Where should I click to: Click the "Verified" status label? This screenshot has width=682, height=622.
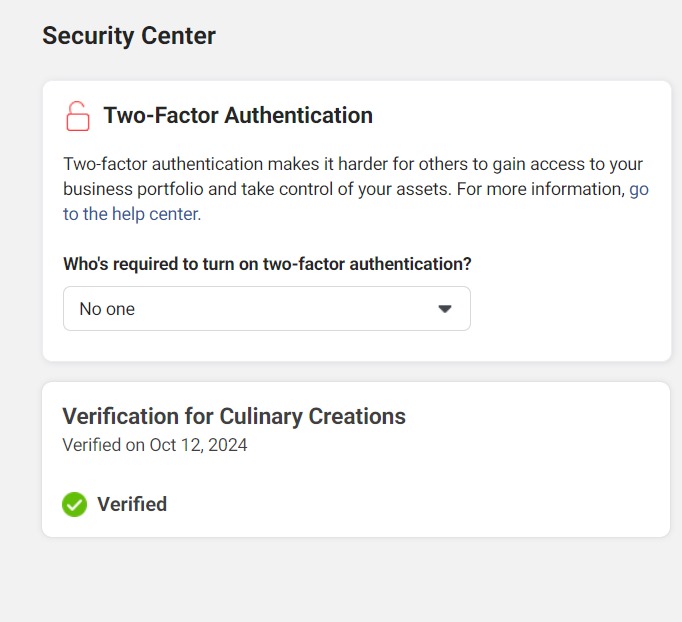click(x=132, y=504)
